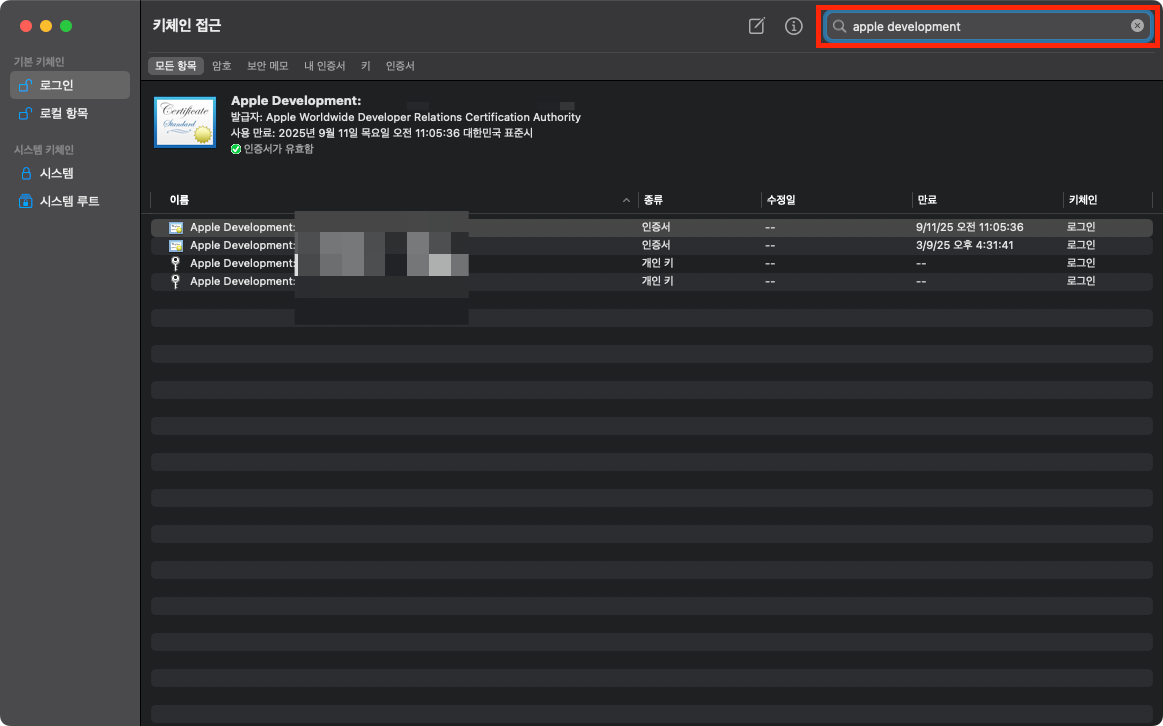Toggle sort direction arrow in 이름 column
Screen dimensions: 1163x726
click(626, 200)
